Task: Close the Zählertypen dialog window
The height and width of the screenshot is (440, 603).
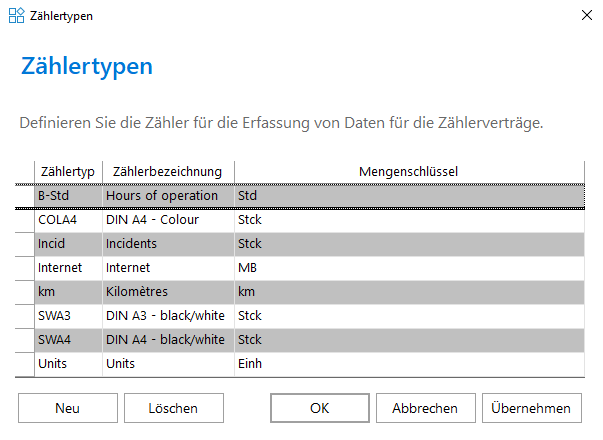Action: pos(586,15)
